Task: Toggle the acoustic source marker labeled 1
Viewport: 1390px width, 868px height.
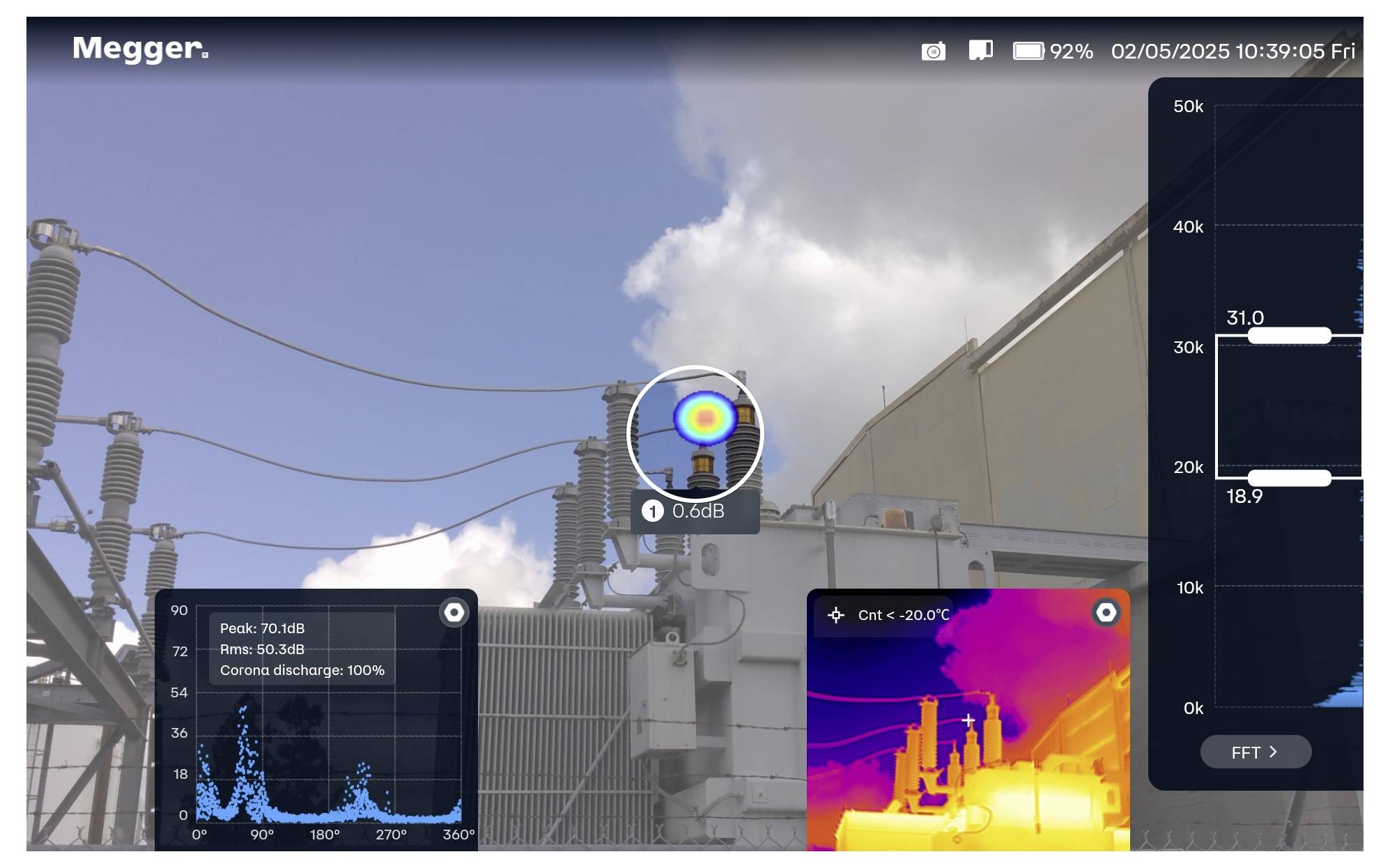Action: tap(653, 511)
